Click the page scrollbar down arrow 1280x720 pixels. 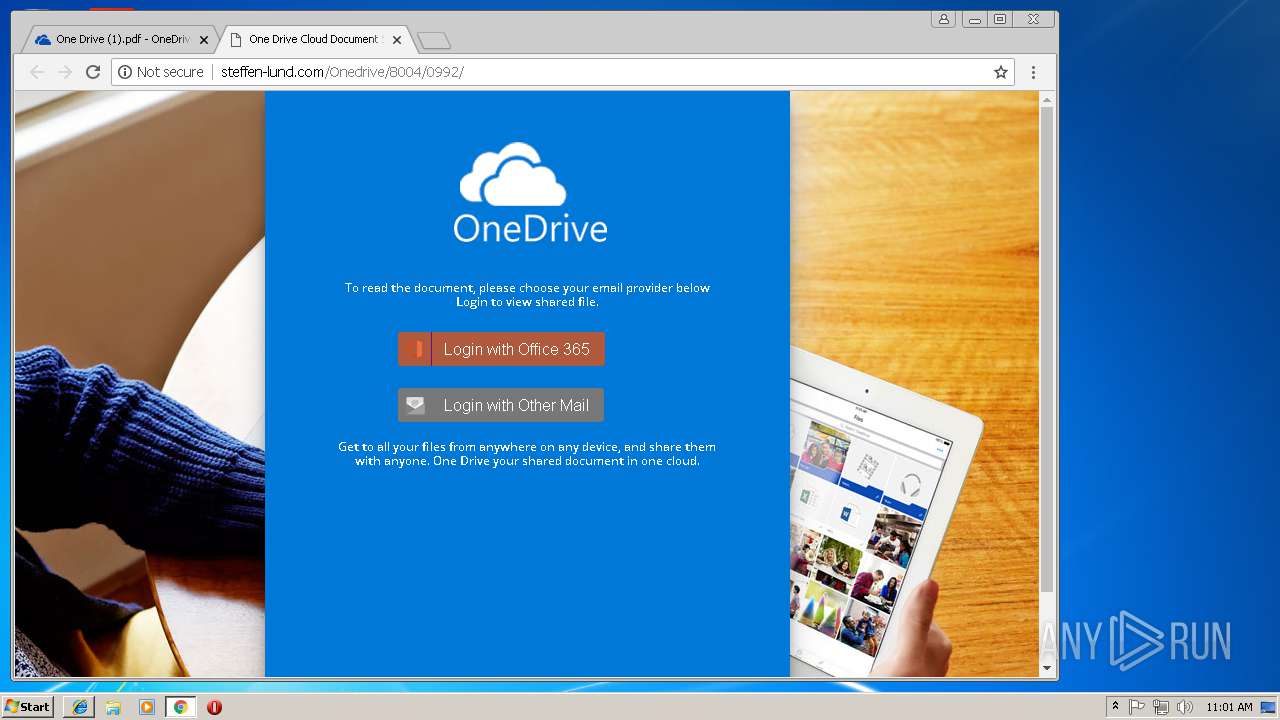(1047, 668)
